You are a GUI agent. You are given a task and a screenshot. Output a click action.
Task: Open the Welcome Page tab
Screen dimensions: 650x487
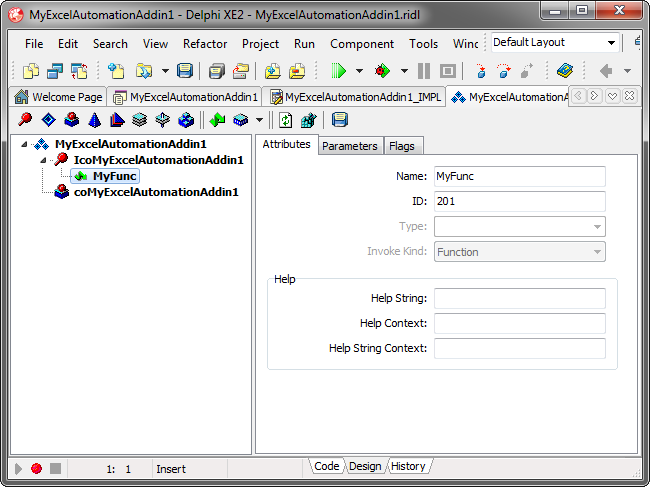click(x=58, y=97)
